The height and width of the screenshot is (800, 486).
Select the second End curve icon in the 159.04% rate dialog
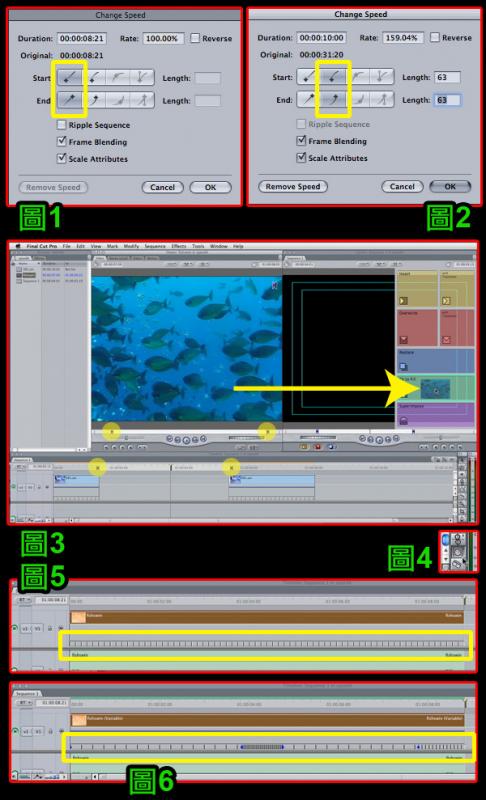333,99
